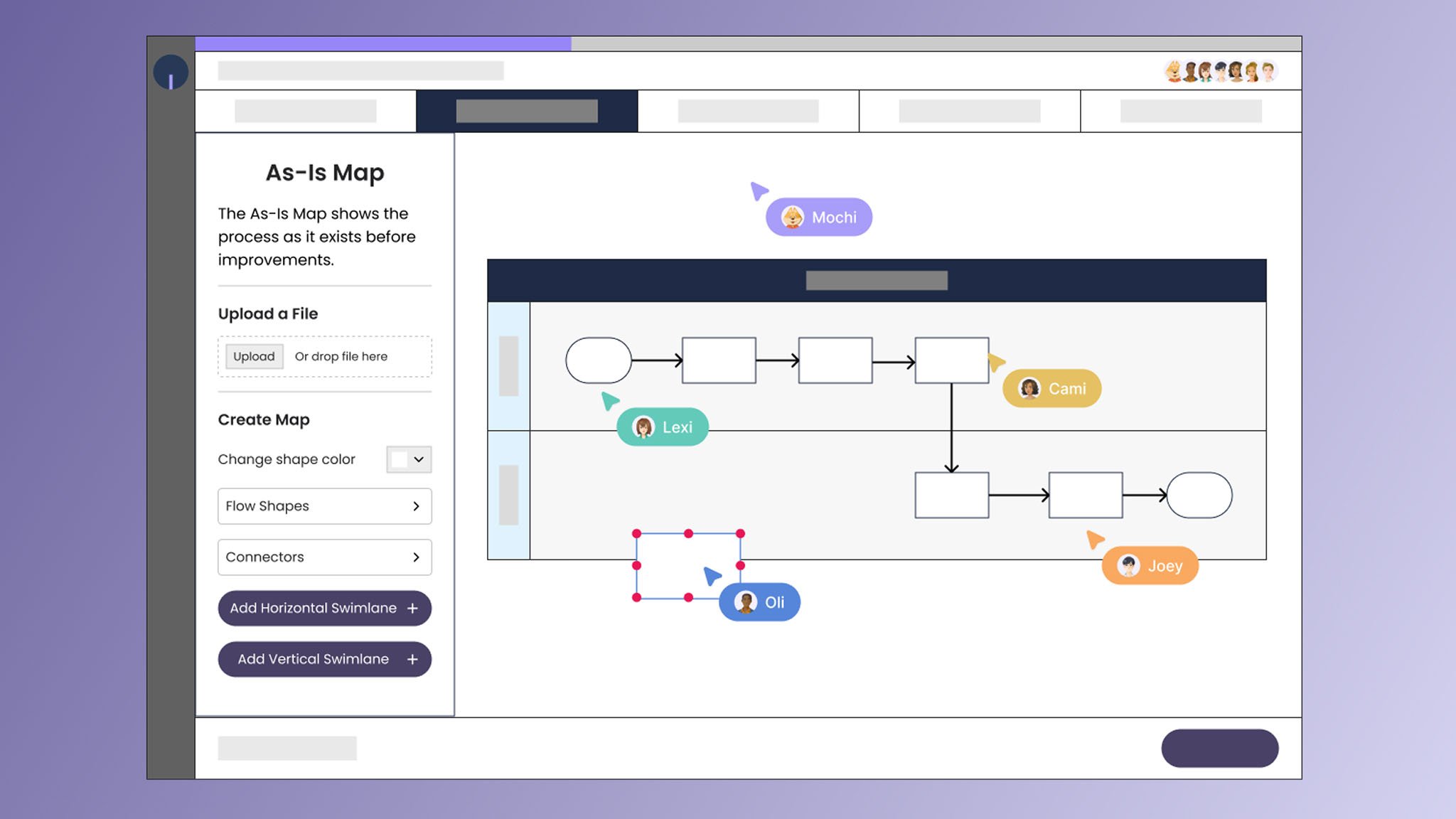Click Joey's avatar in the orange label
This screenshot has height=819, width=1456.
pyautogui.click(x=1128, y=566)
